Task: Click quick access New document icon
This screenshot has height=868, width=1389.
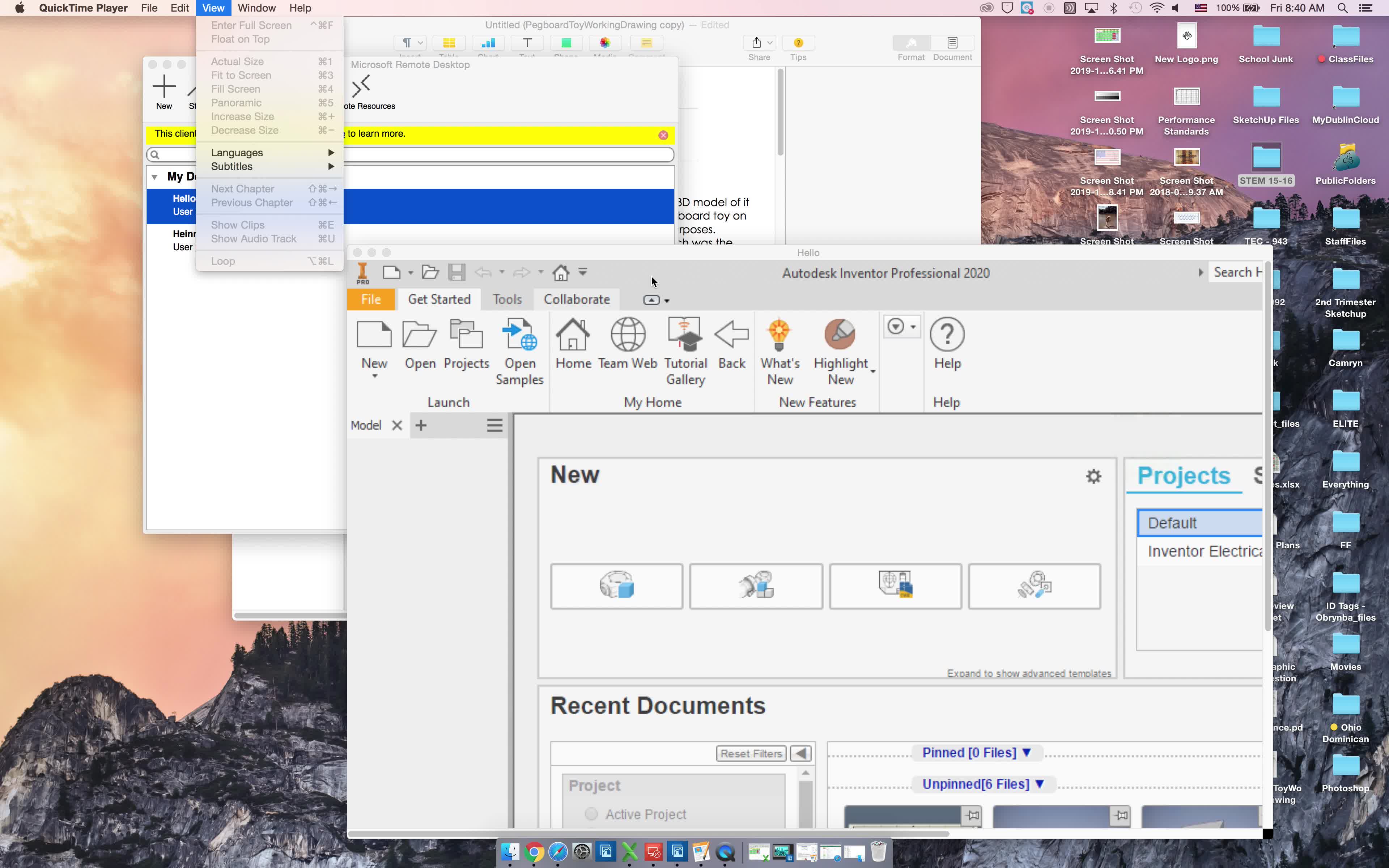Action: [x=391, y=272]
